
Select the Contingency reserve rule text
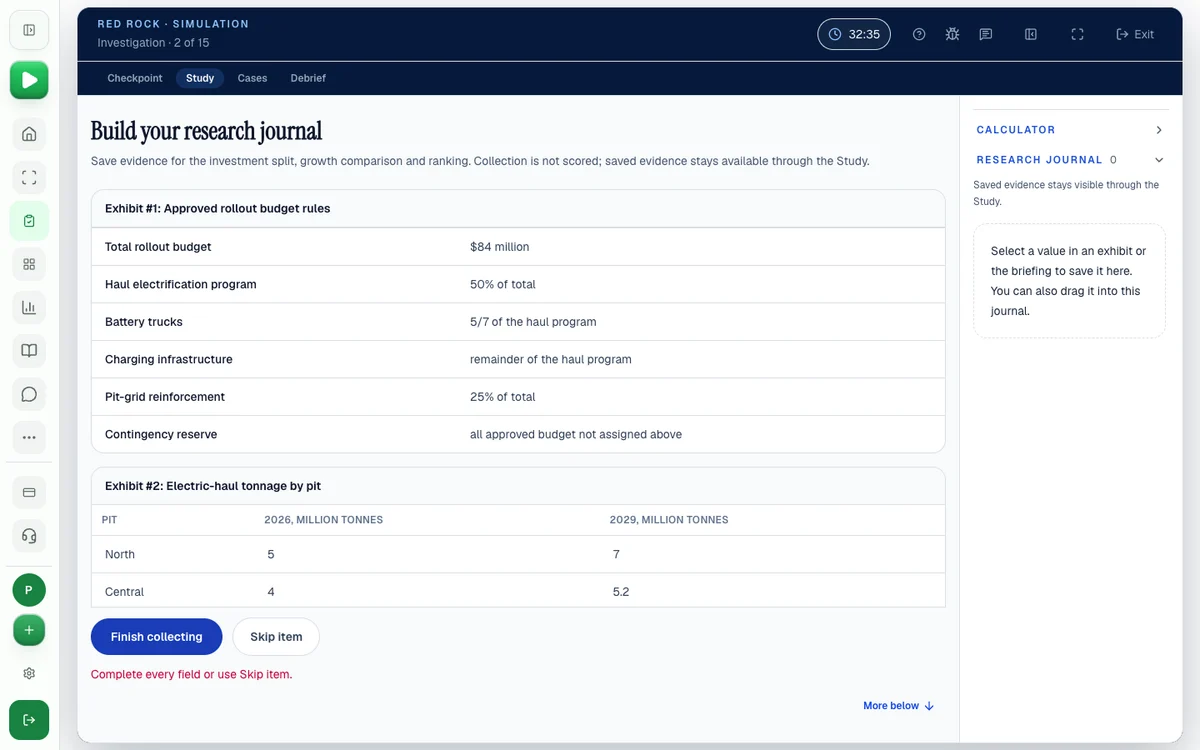tap(576, 434)
